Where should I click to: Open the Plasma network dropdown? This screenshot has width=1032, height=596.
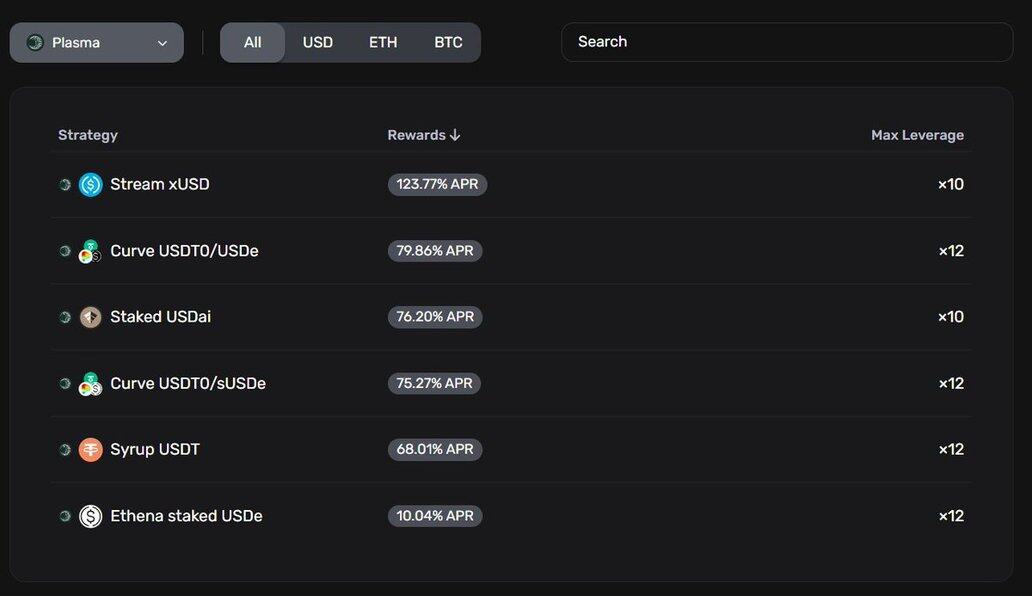click(x=97, y=43)
